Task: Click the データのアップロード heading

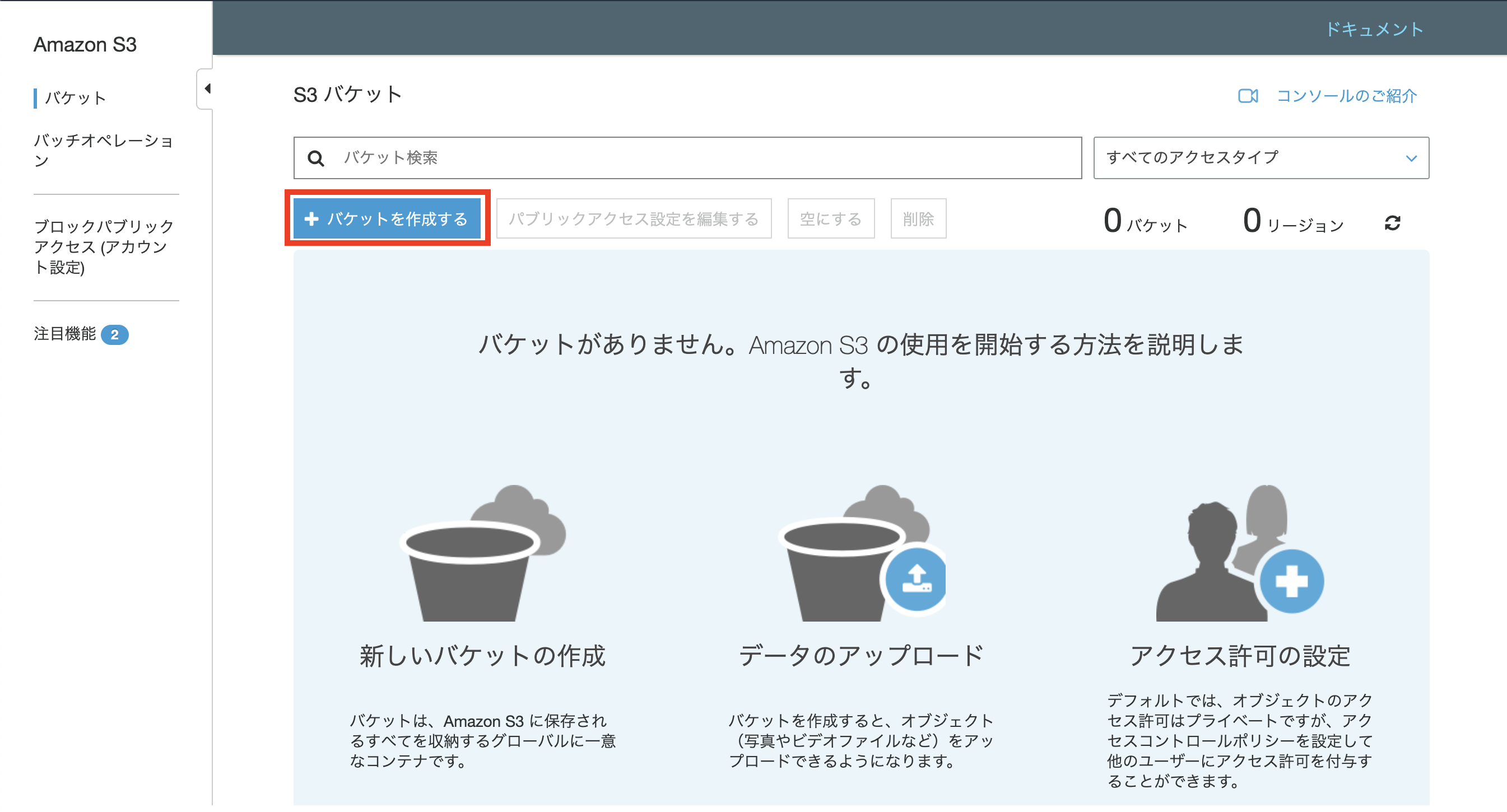Action: tap(862, 656)
